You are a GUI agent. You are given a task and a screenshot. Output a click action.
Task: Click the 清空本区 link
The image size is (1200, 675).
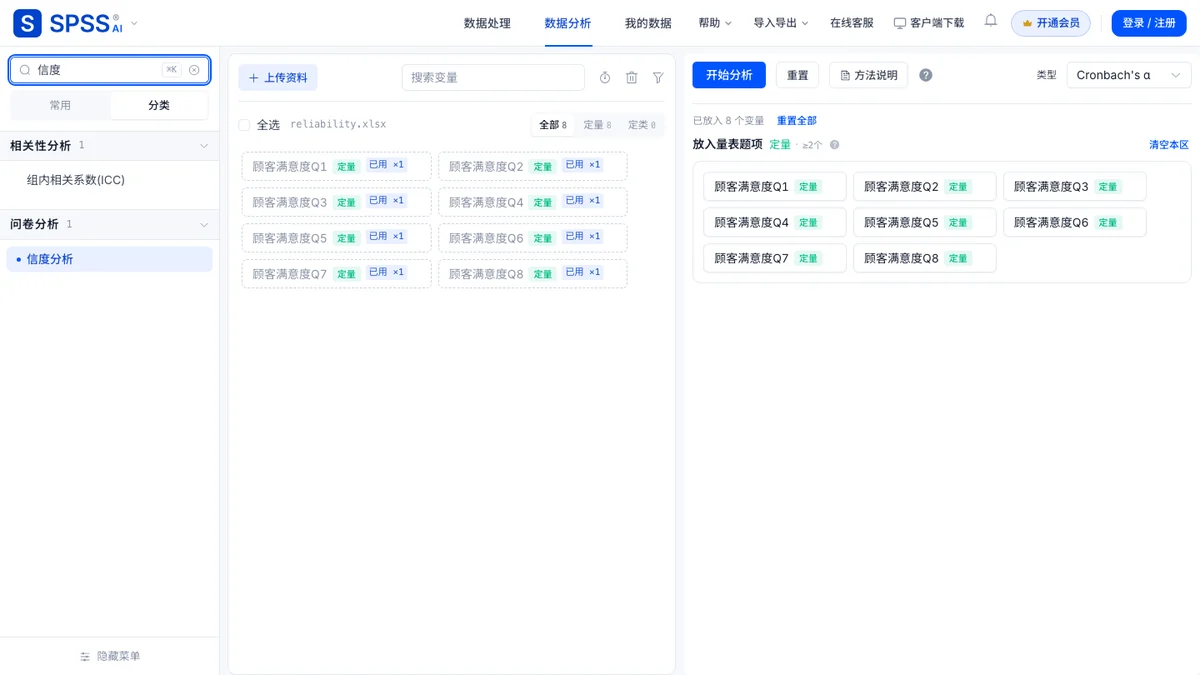point(1169,145)
